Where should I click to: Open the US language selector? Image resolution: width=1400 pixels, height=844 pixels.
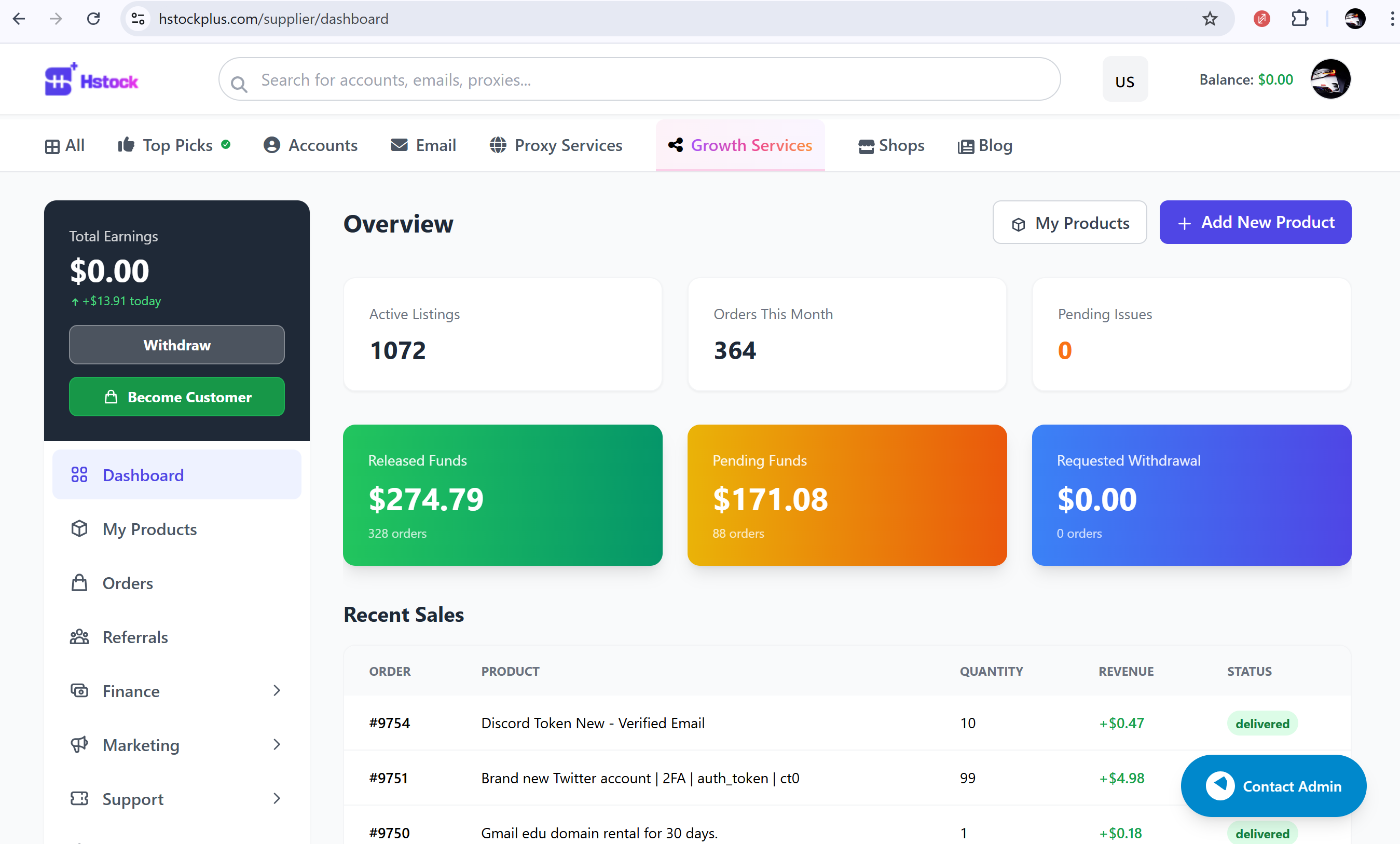tap(1124, 79)
